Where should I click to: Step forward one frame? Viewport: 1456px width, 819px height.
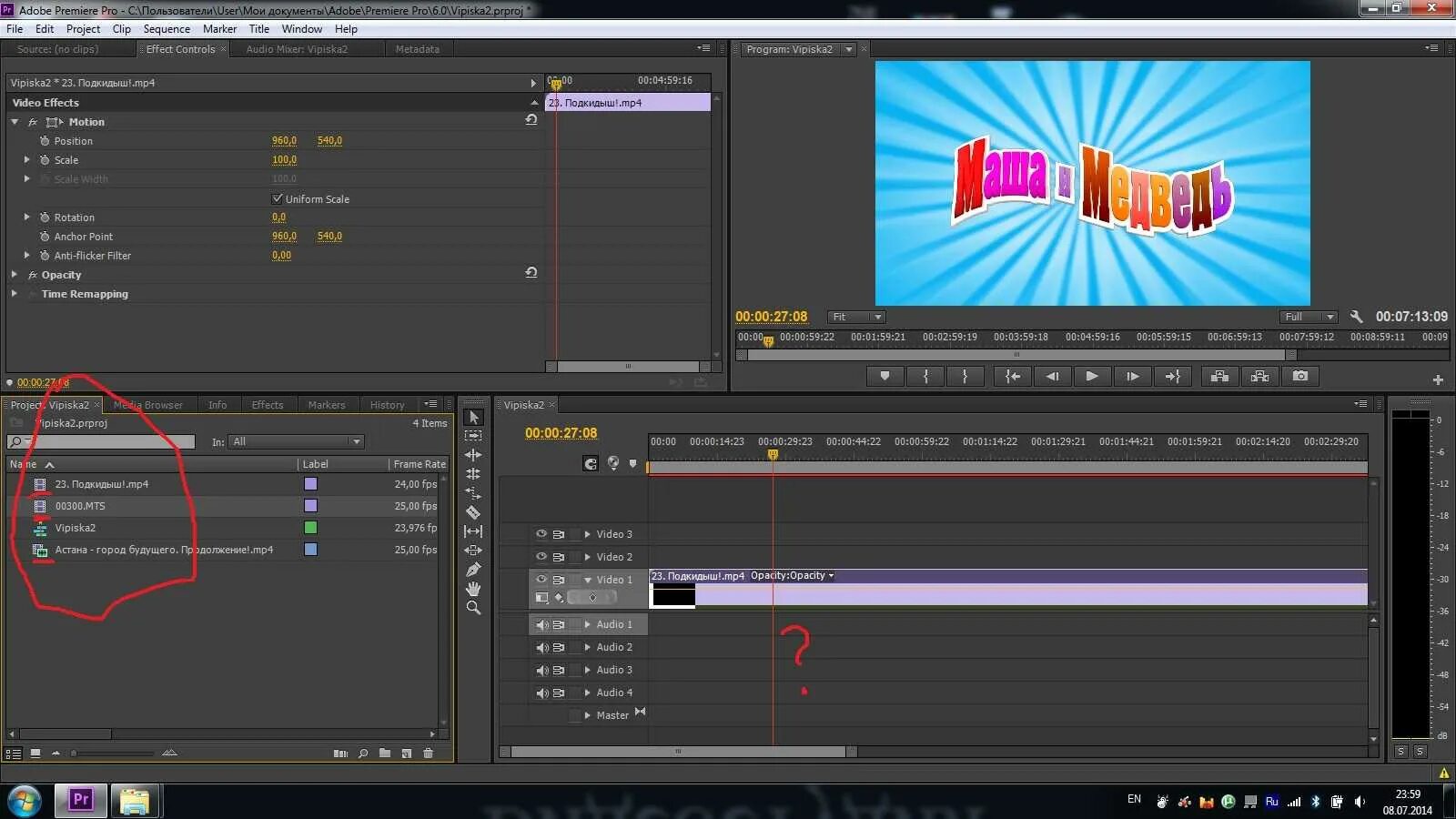coord(1132,376)
